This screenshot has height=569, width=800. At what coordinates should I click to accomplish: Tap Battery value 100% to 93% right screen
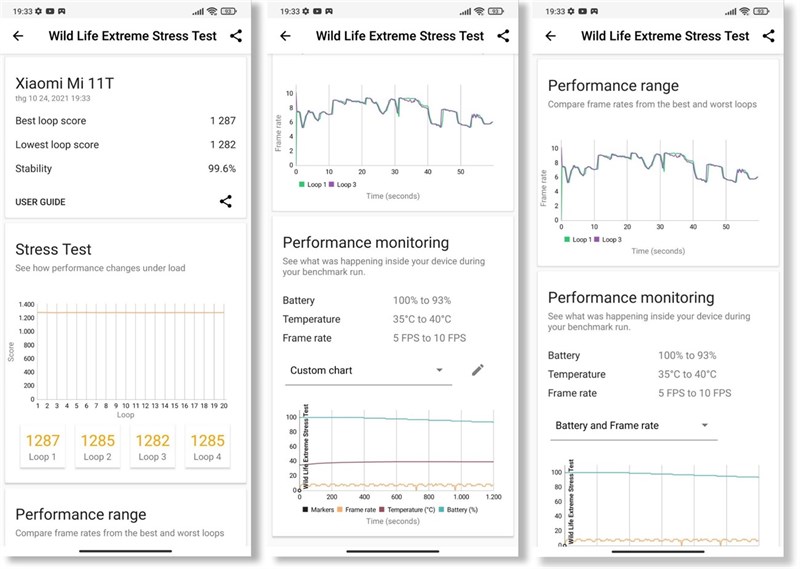point(687,356)
